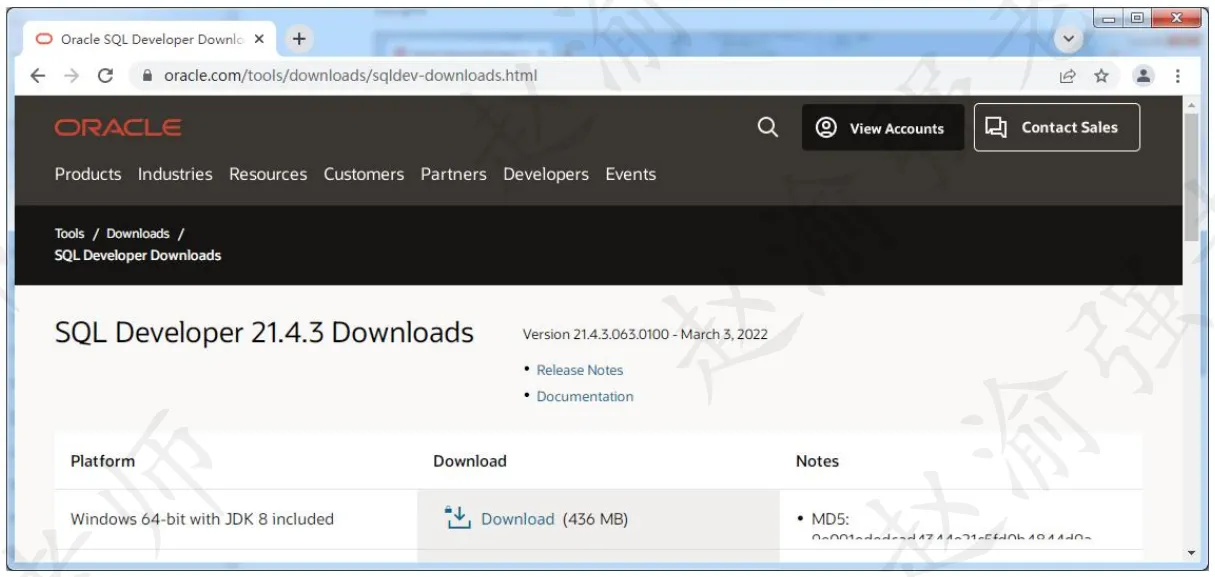
Task: Open the Products menu
Action: [88, 174]
